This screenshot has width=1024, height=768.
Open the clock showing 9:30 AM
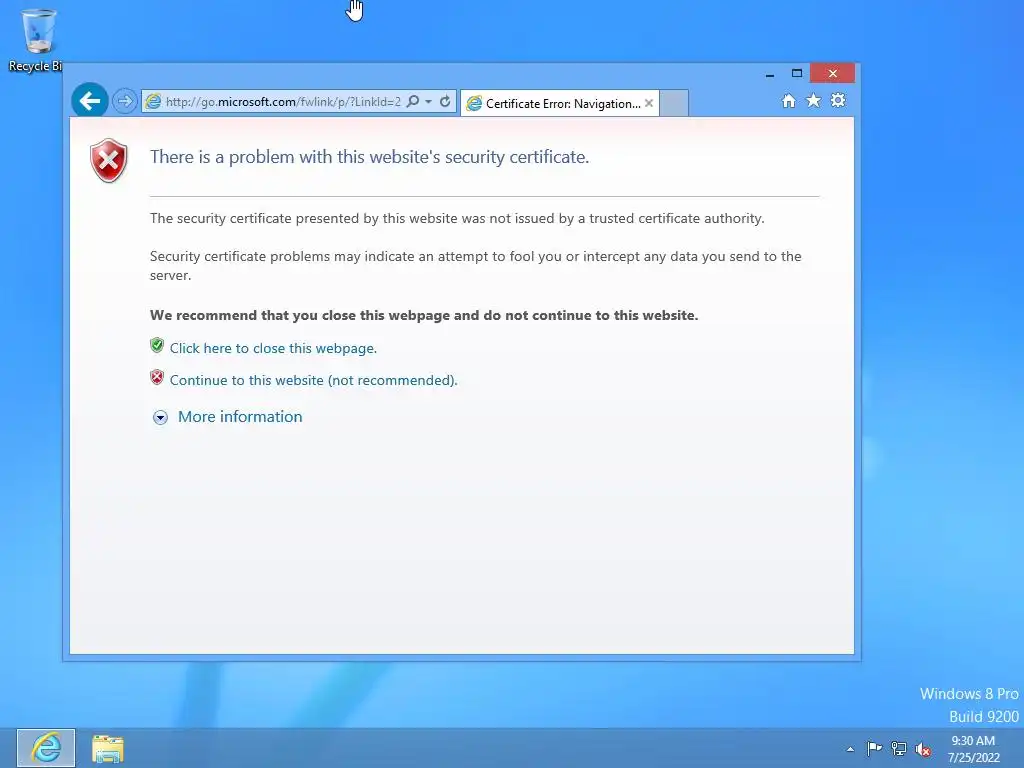974,748
